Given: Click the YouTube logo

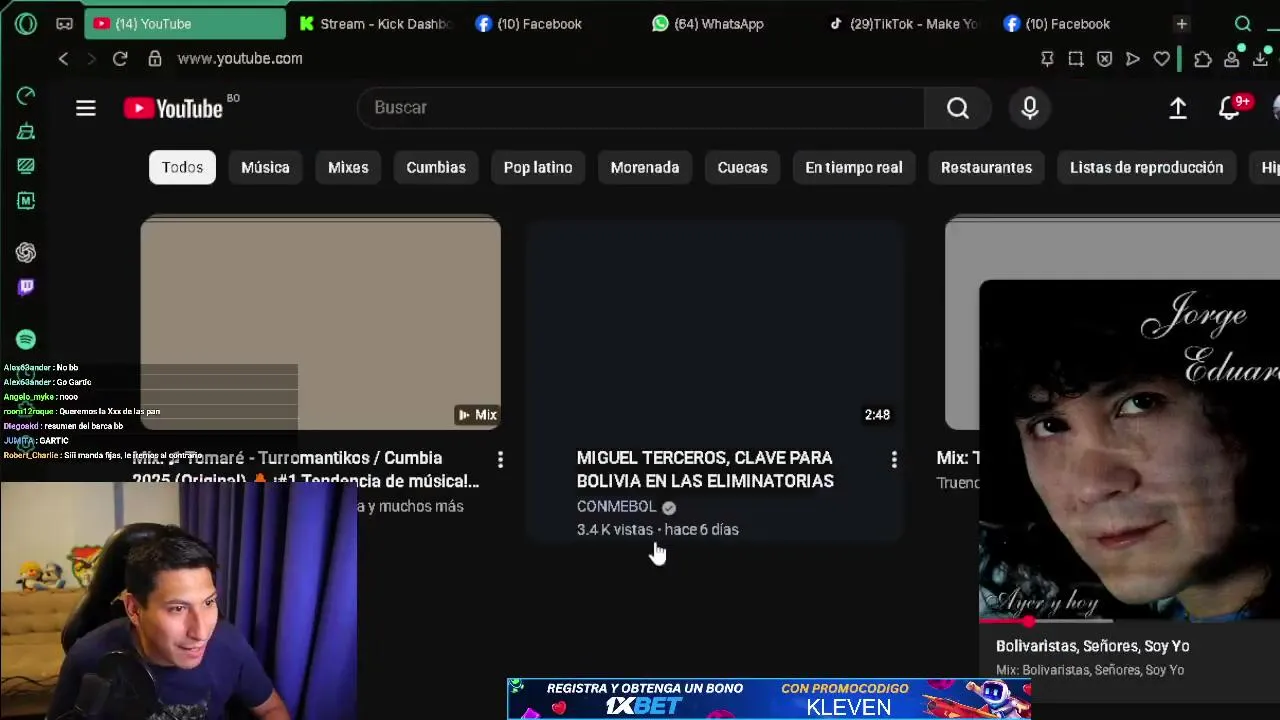Looking at the screenshot, I should click(173, 108).
